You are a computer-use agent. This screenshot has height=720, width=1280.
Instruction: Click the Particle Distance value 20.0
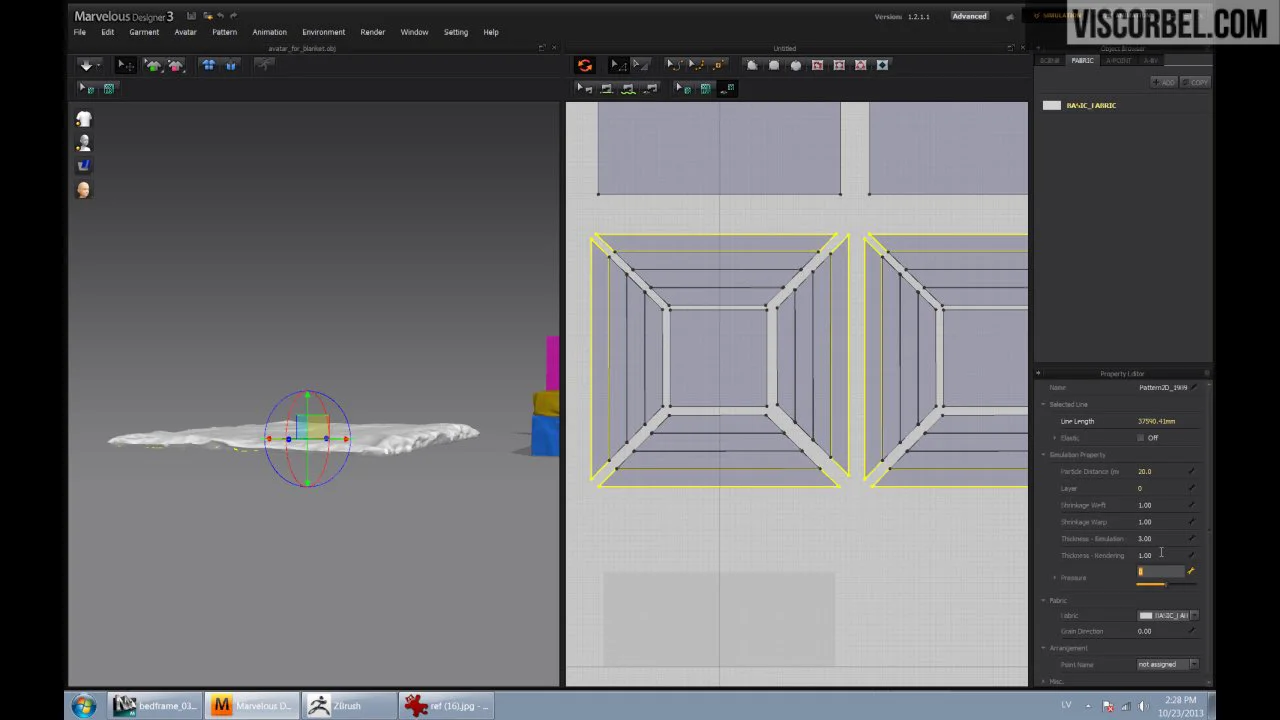click(x=1144, y=472)
